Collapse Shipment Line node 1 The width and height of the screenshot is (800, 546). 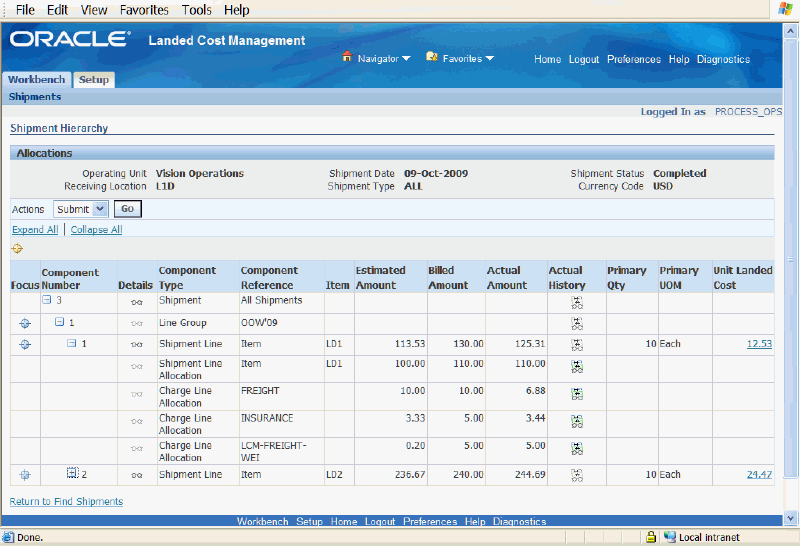(72, 343)
